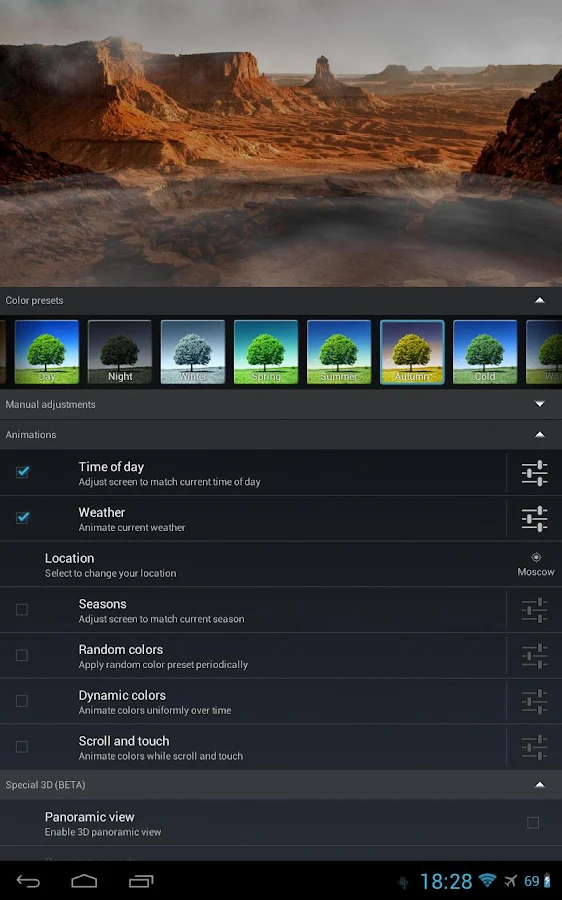Tap the Random colors label
The width and height of the screenshot is (562, 900).
[x=121, y=650]
